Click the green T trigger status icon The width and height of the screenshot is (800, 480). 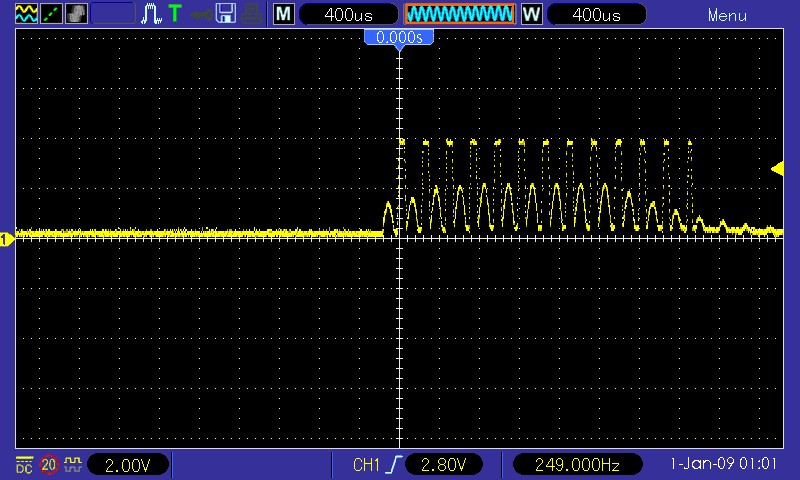[x=175, y=14]
